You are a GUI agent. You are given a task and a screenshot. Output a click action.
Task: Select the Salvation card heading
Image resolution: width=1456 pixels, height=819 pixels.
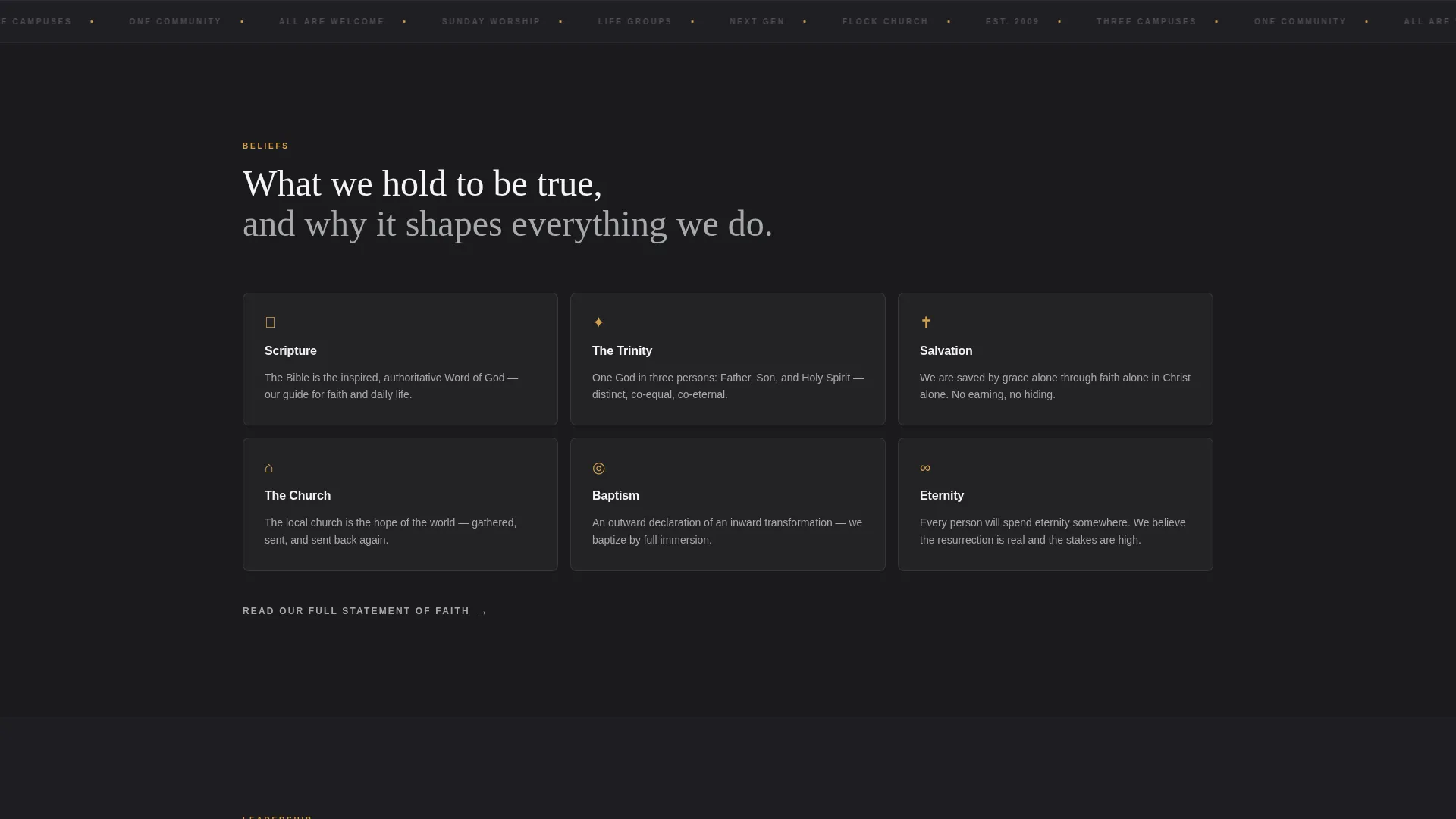tap(946, 350)
